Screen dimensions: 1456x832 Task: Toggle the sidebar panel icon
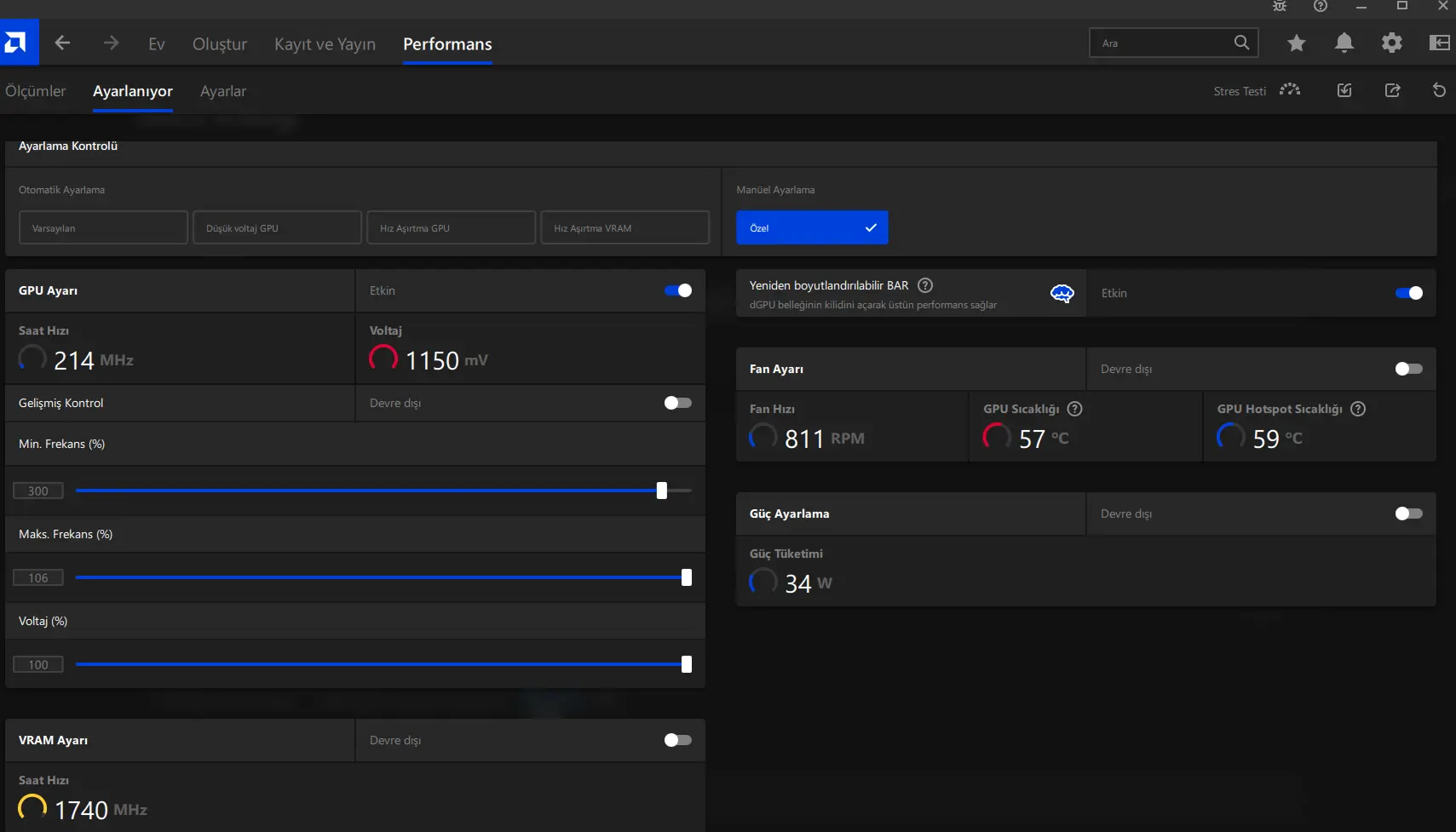(x=1439, y=43)
